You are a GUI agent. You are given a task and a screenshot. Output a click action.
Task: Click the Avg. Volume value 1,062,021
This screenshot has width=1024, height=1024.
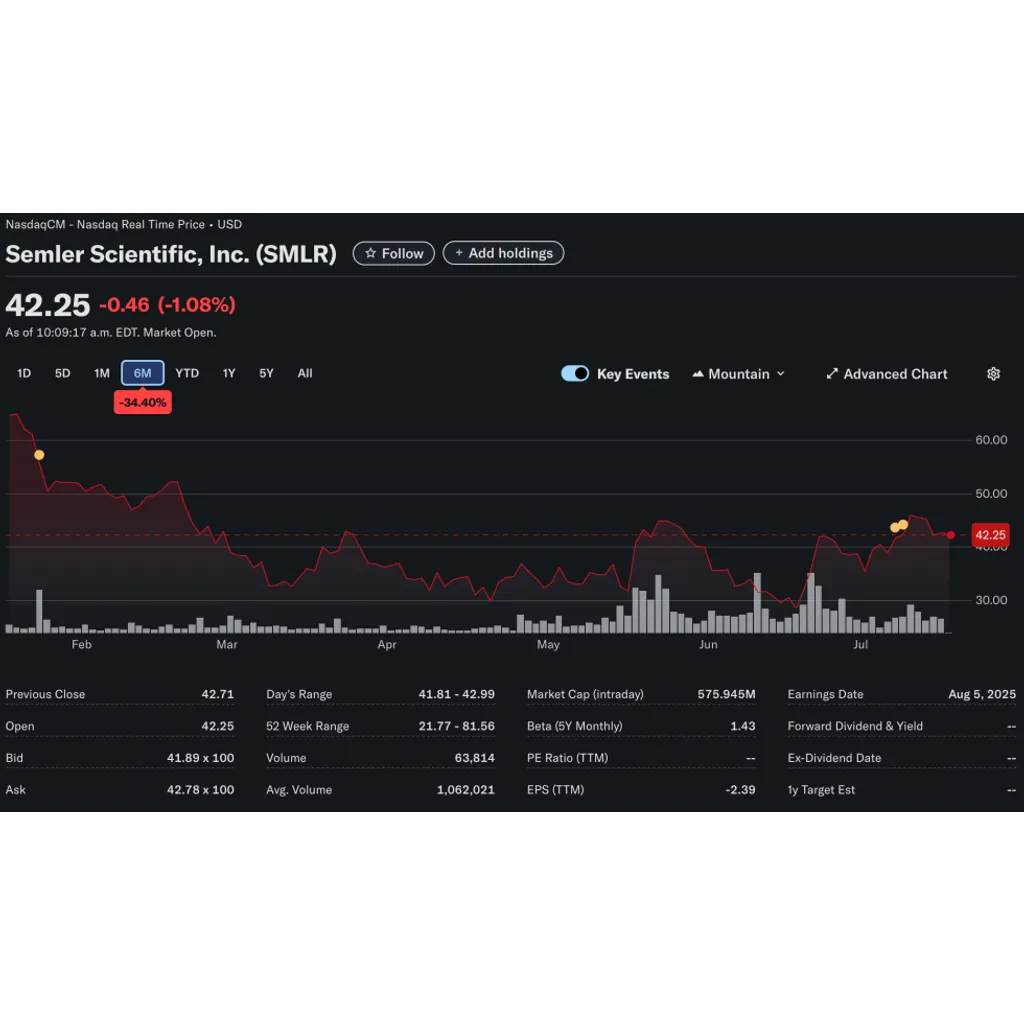tap(466, 790)
